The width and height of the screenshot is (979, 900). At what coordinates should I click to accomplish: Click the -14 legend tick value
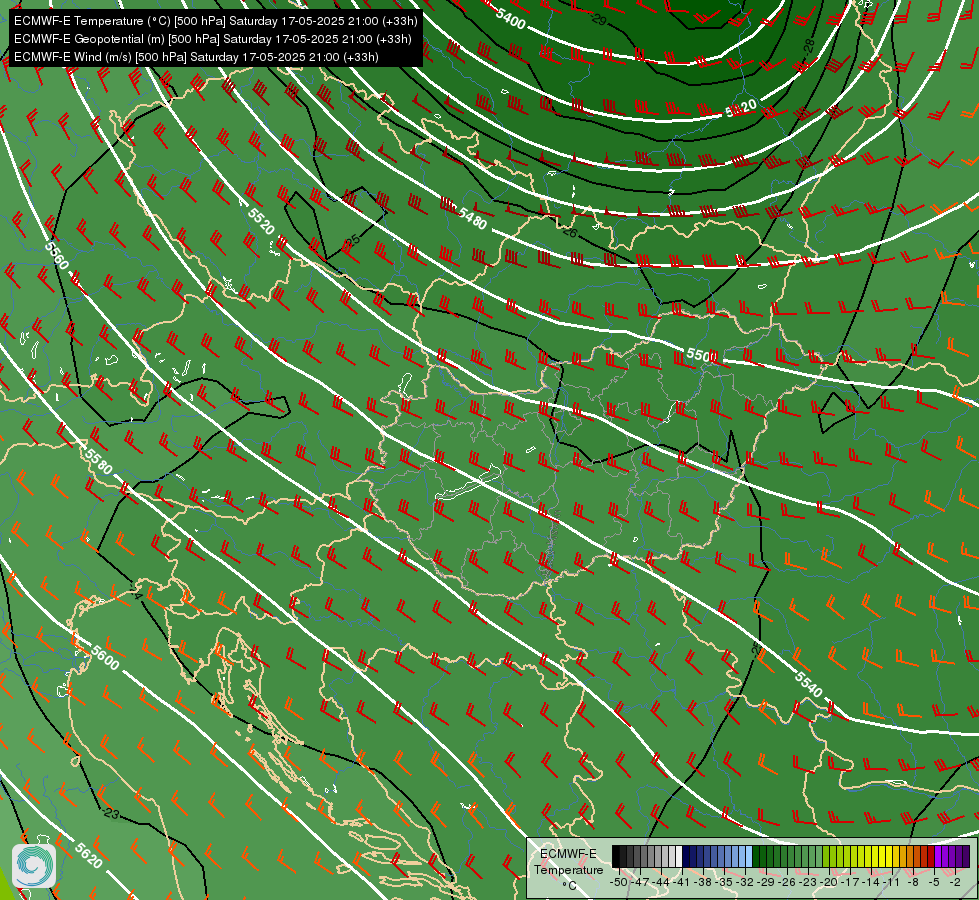(x=871, y=882)
